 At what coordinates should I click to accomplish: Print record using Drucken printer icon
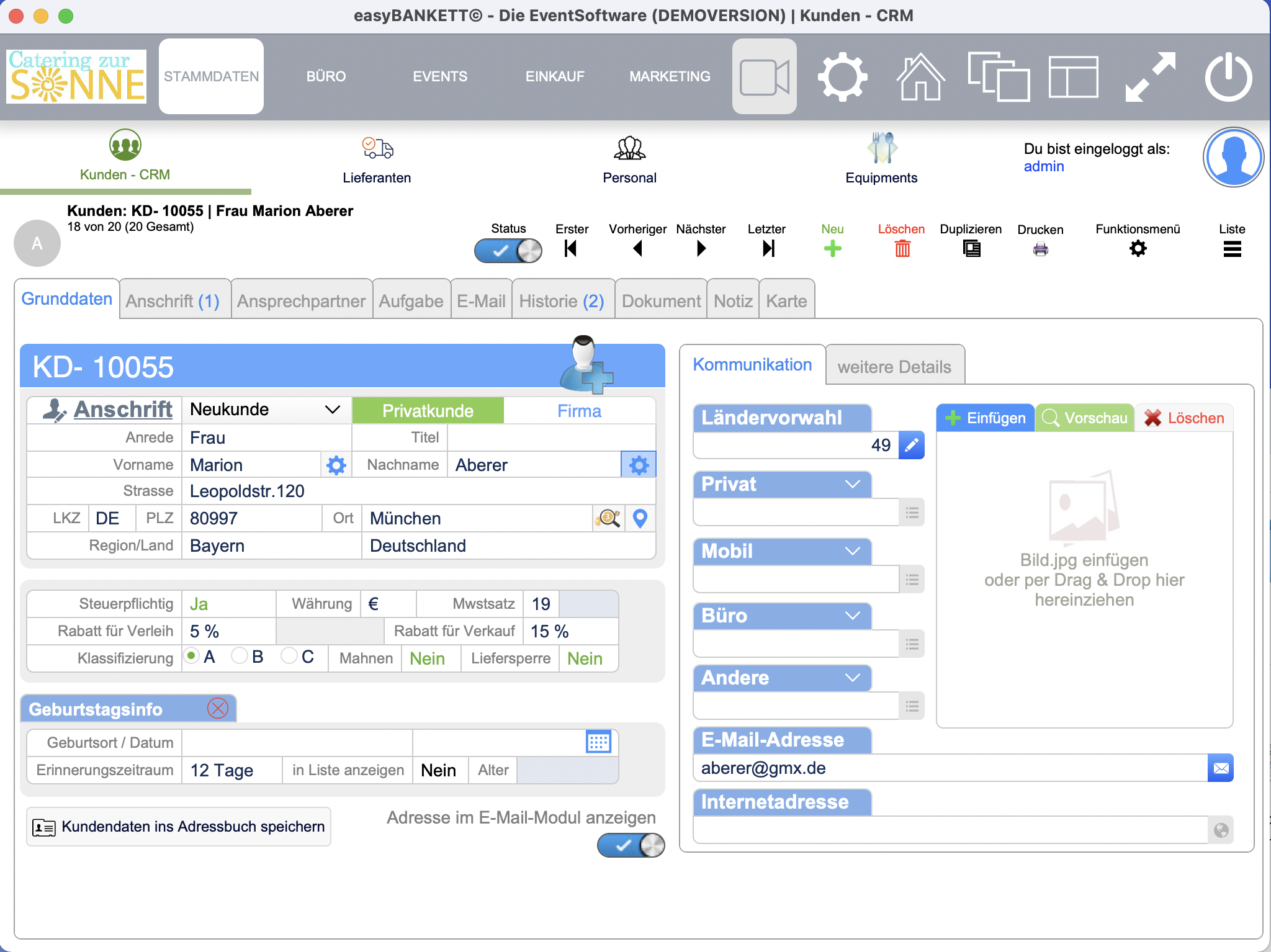click(x=1040, y=249)
